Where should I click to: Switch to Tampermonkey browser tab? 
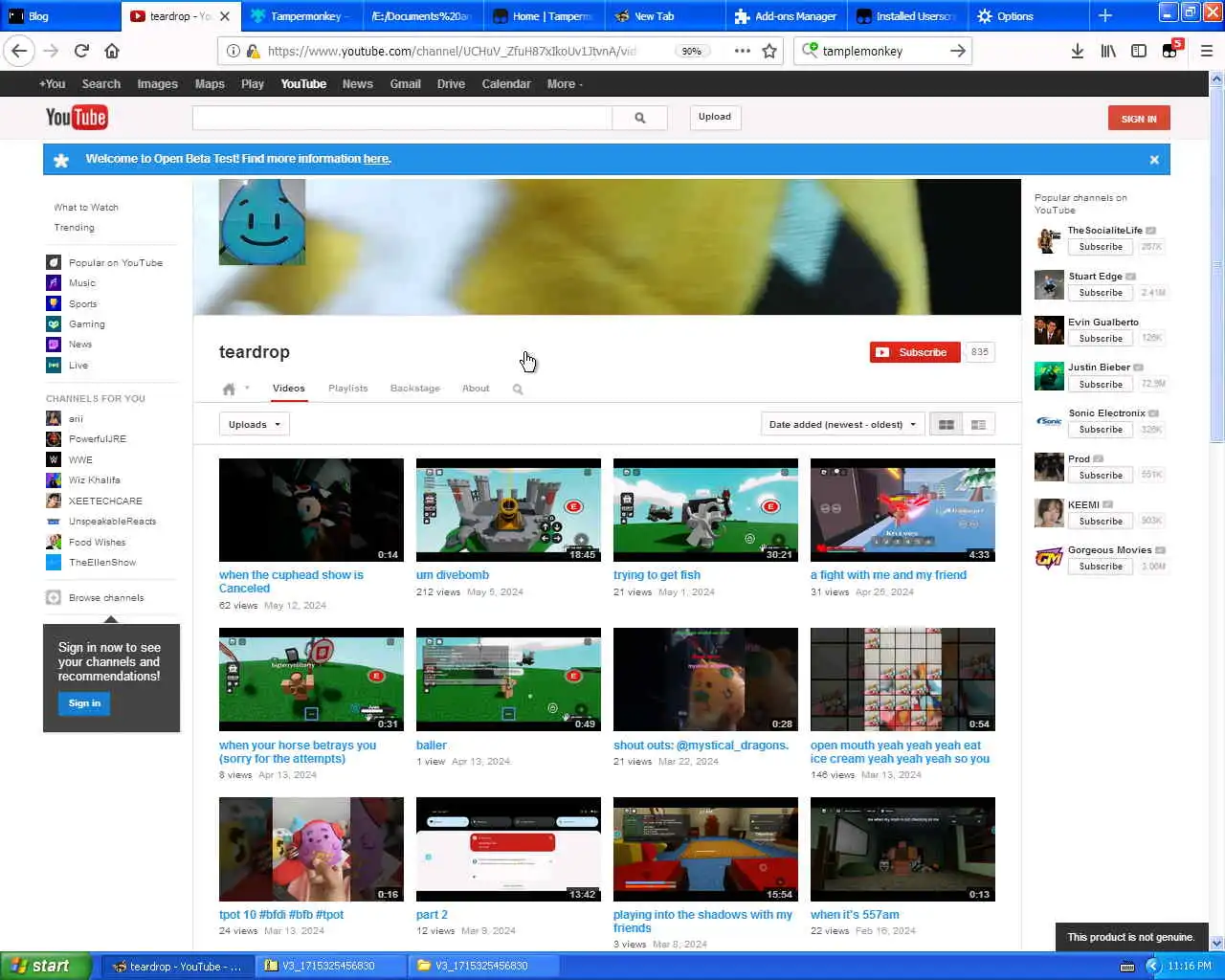pyautogui.click(x=301, y=16)
